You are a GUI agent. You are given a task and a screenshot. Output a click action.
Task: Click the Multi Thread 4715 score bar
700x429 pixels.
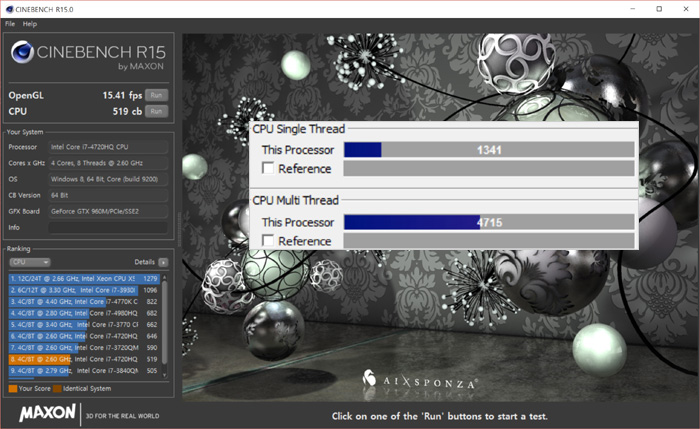pyautogui.click(x=489, y=222)
